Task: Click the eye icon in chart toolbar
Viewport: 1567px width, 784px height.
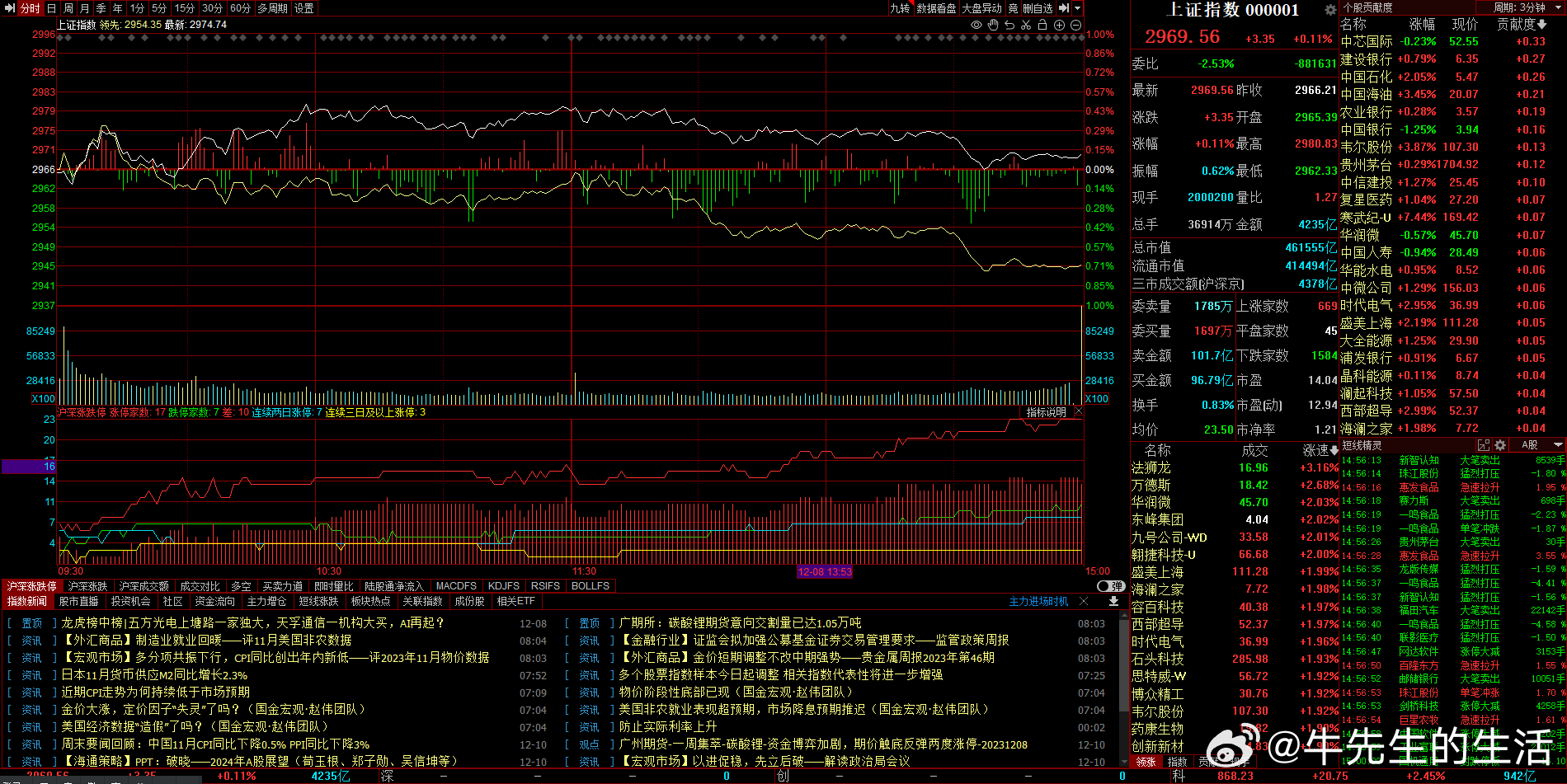Action: pos(976,25)
